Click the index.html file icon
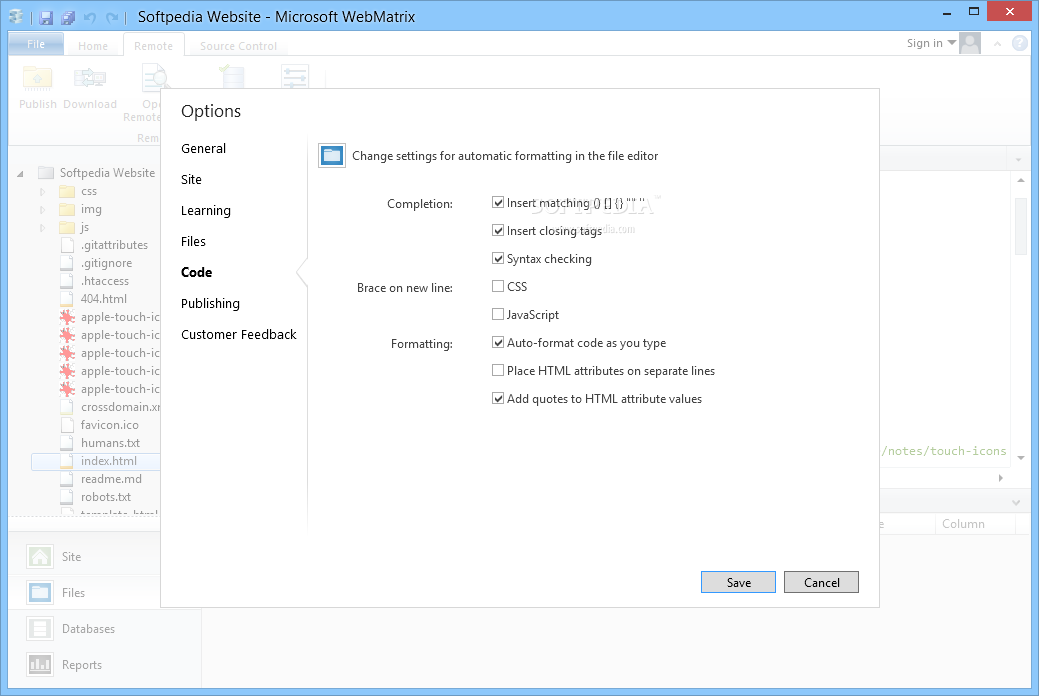The width and height of the screenshot is (1039, 696). tap(67, 461)
